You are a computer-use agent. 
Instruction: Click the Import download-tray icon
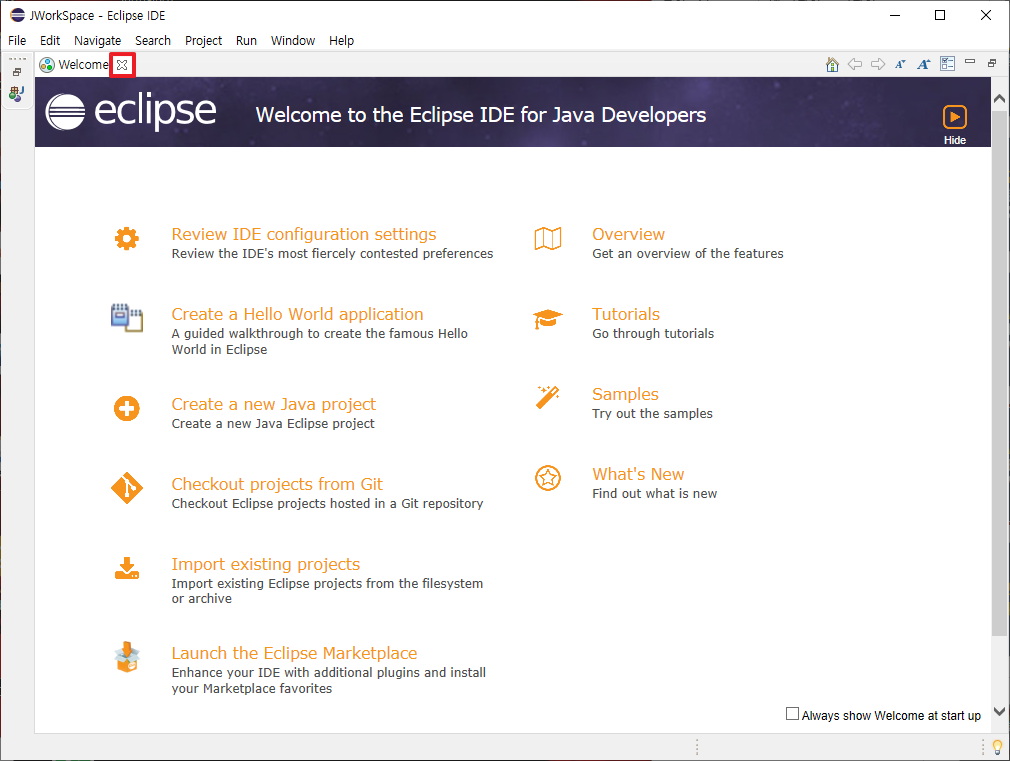127,568
